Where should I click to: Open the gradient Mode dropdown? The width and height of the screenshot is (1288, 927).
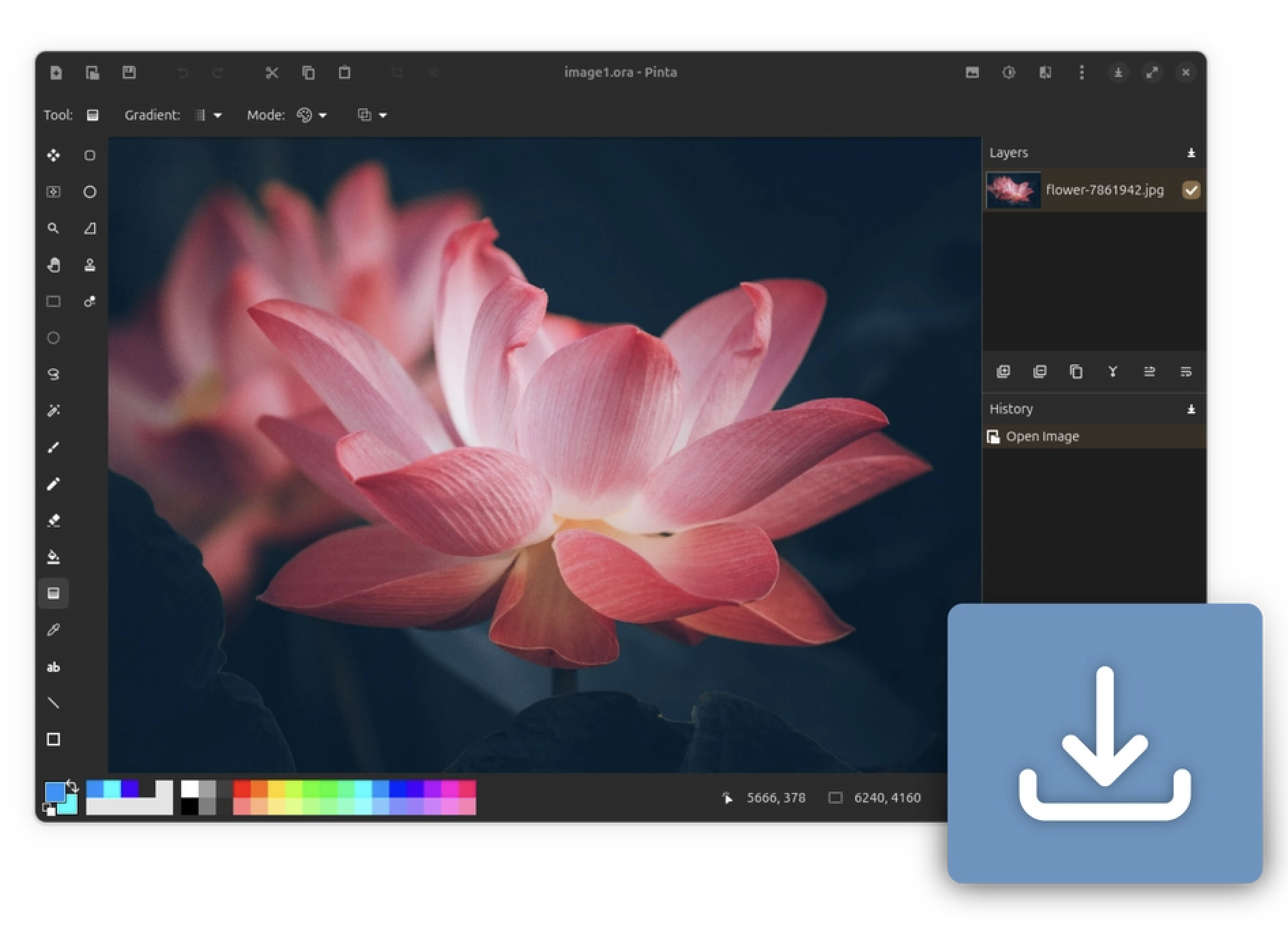[312, 115]
